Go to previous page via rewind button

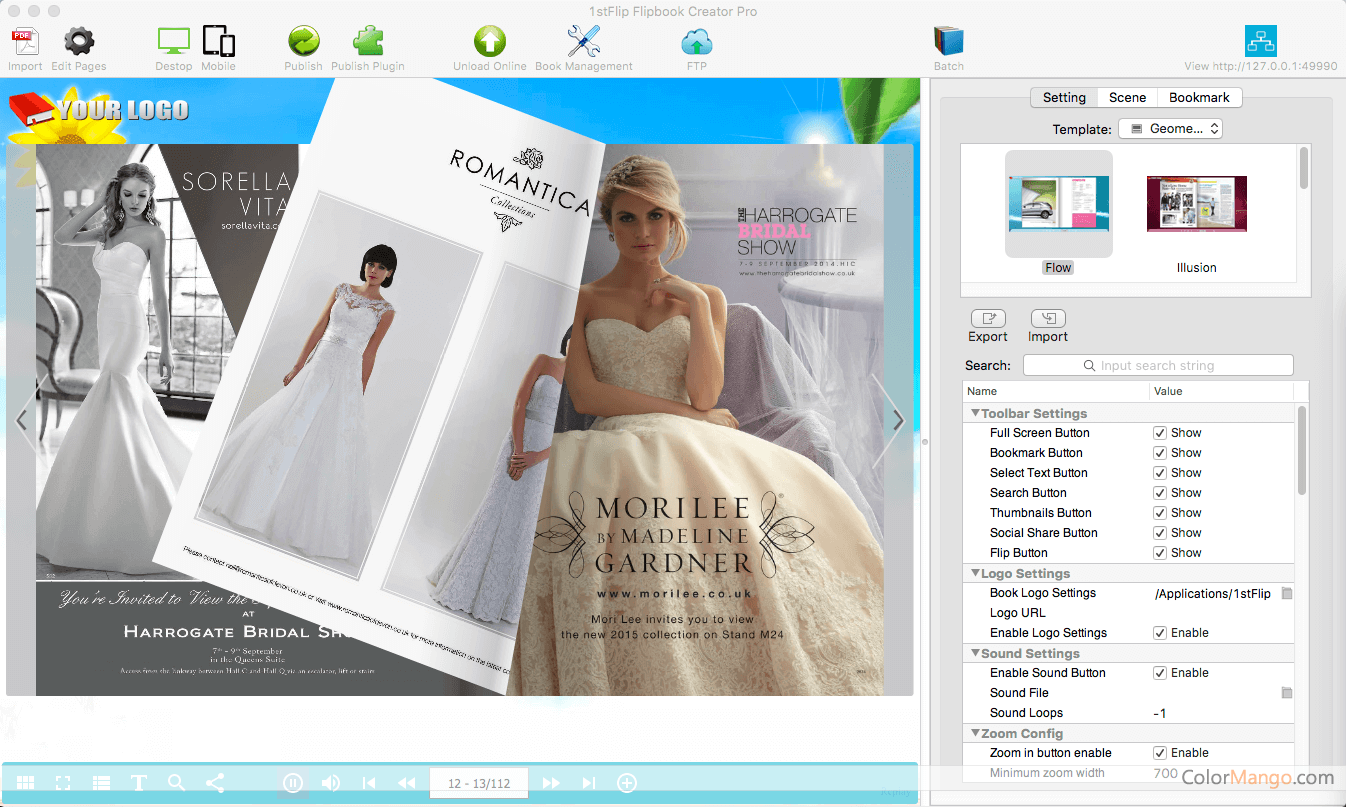[407, 783]
